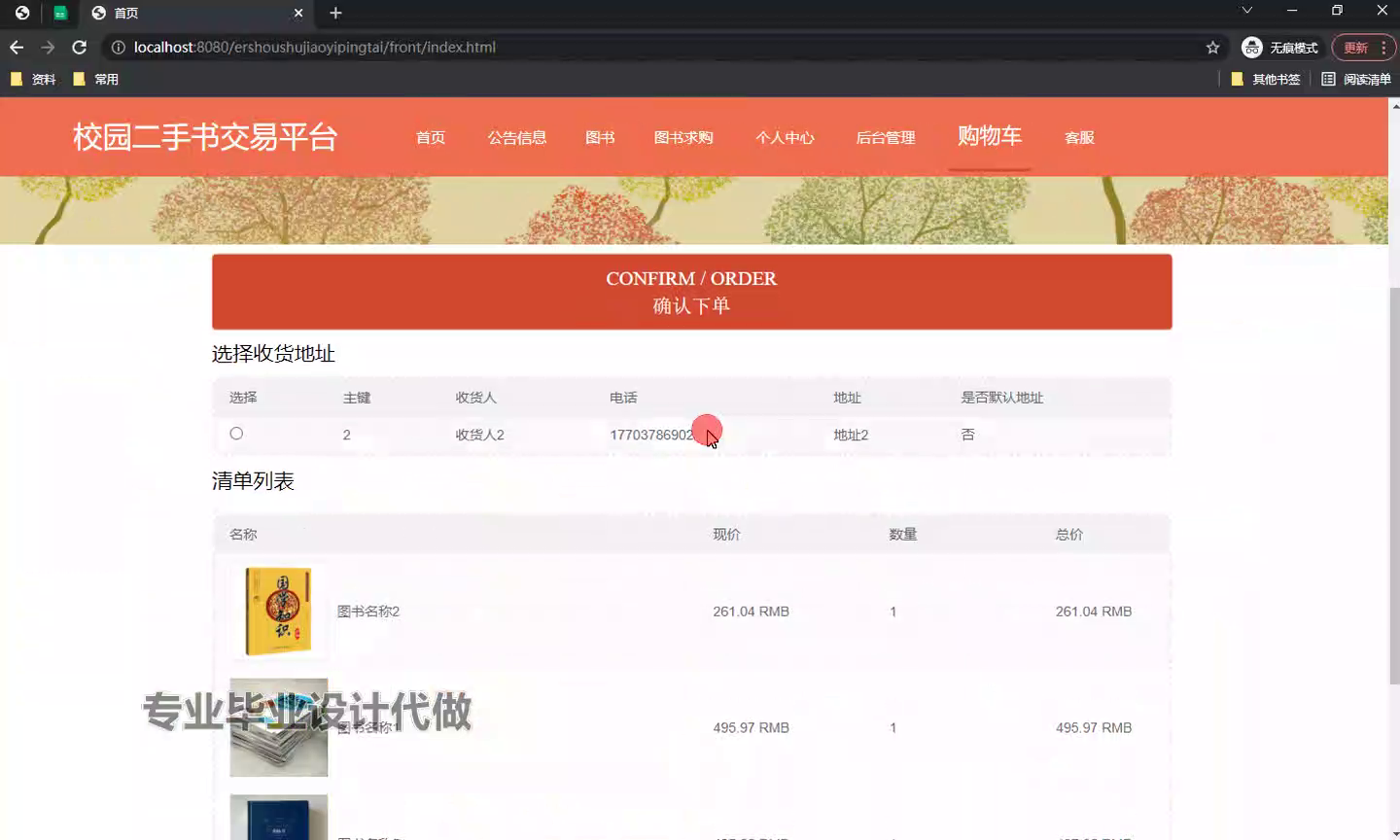
Task: Click the 数量 column header
Action: coord(902,535)
